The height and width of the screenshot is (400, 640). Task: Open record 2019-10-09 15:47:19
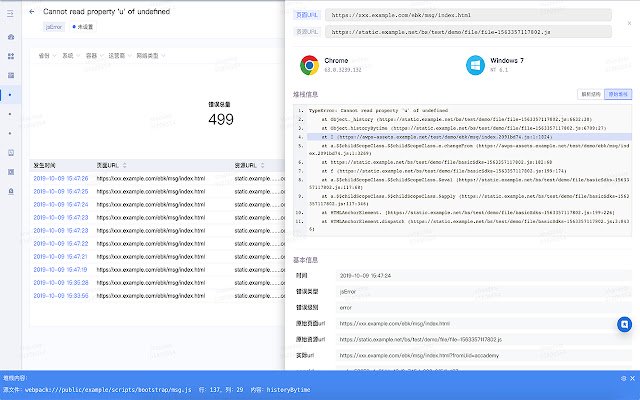(x=61, y=270)
